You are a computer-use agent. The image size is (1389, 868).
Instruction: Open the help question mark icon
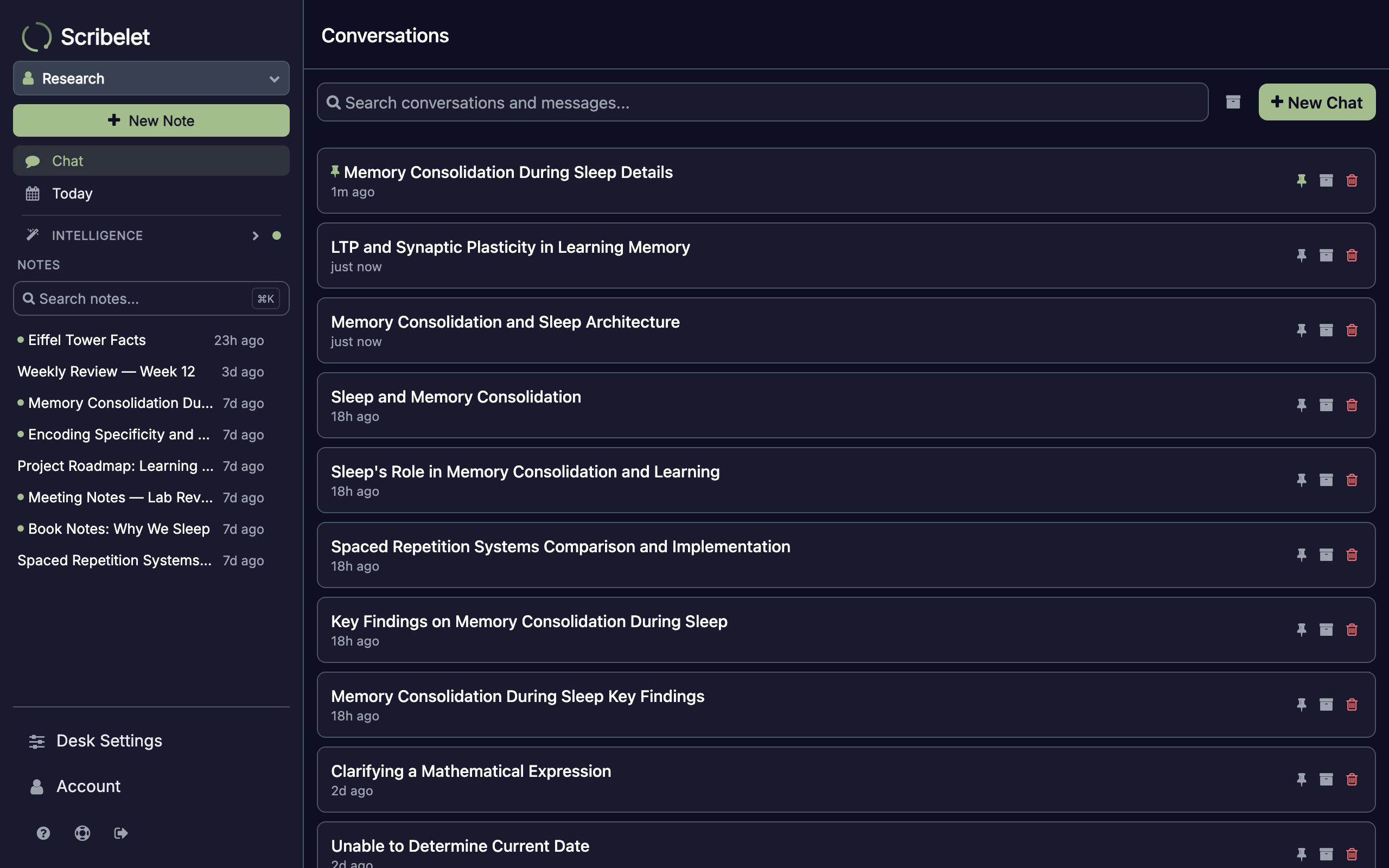(x=43, y=833)
